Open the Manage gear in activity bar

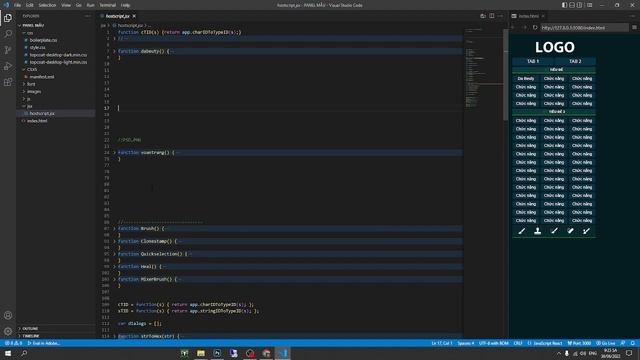click(x=8, y=331)
